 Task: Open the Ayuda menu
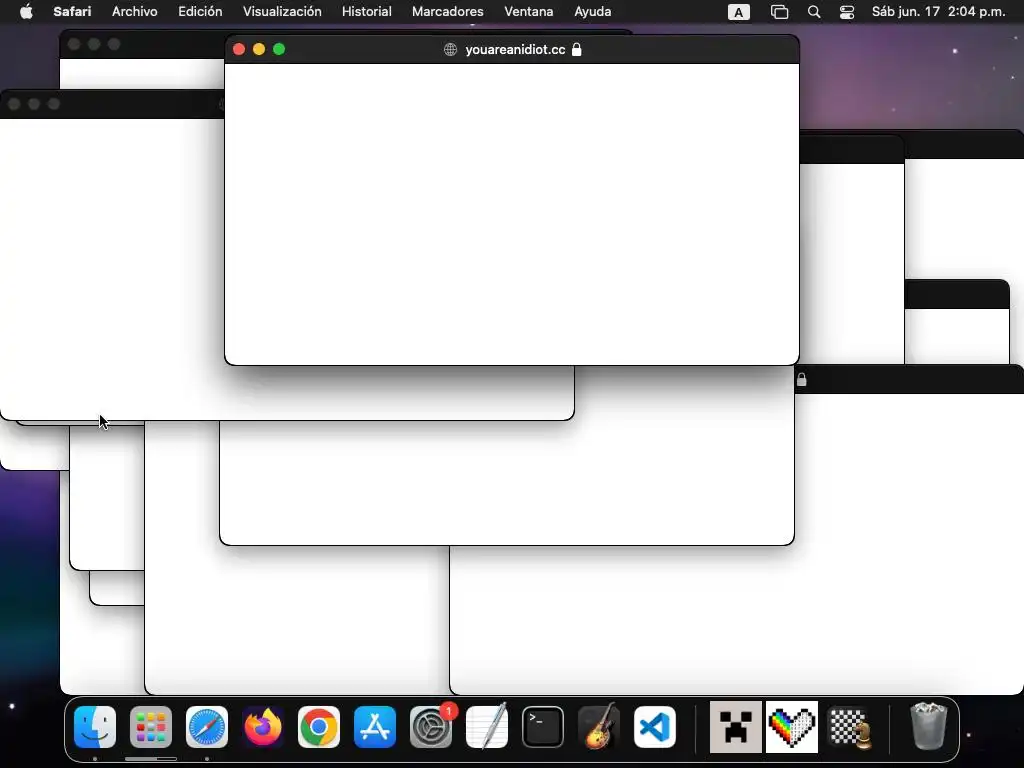pos(592,11)
